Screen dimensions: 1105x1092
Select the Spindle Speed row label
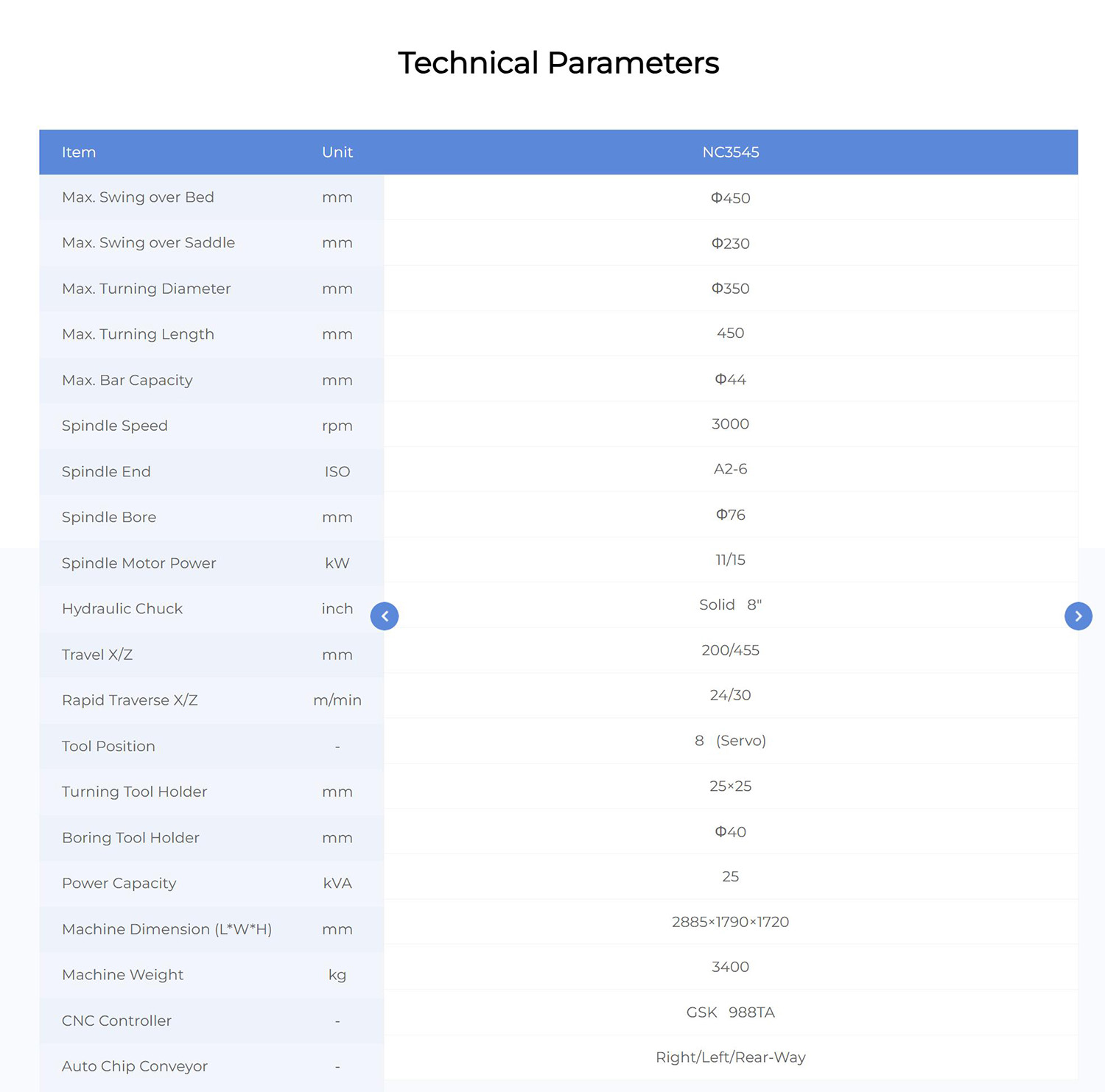115,426
